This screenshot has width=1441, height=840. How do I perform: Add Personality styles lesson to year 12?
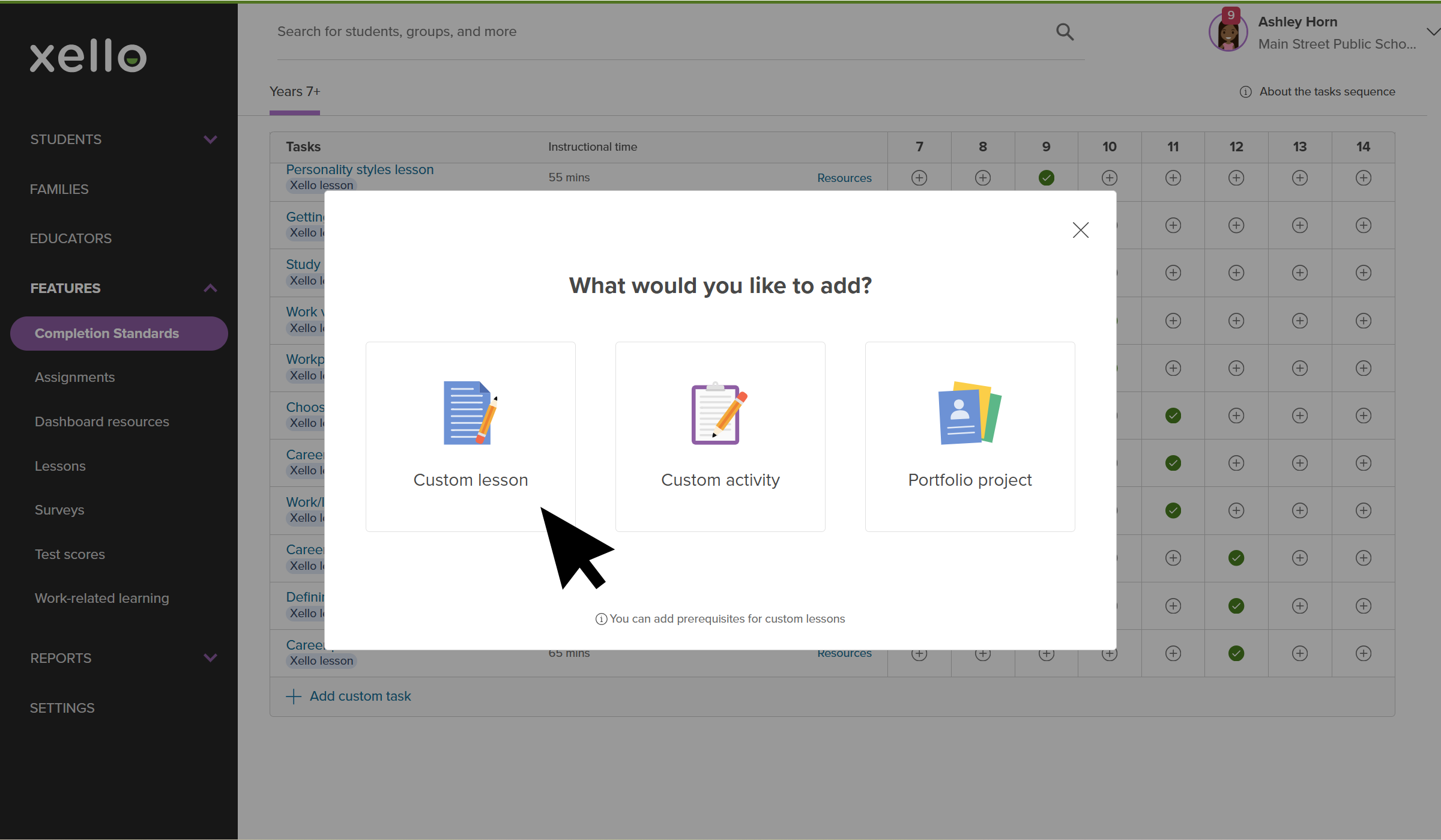coord(1236,178)
